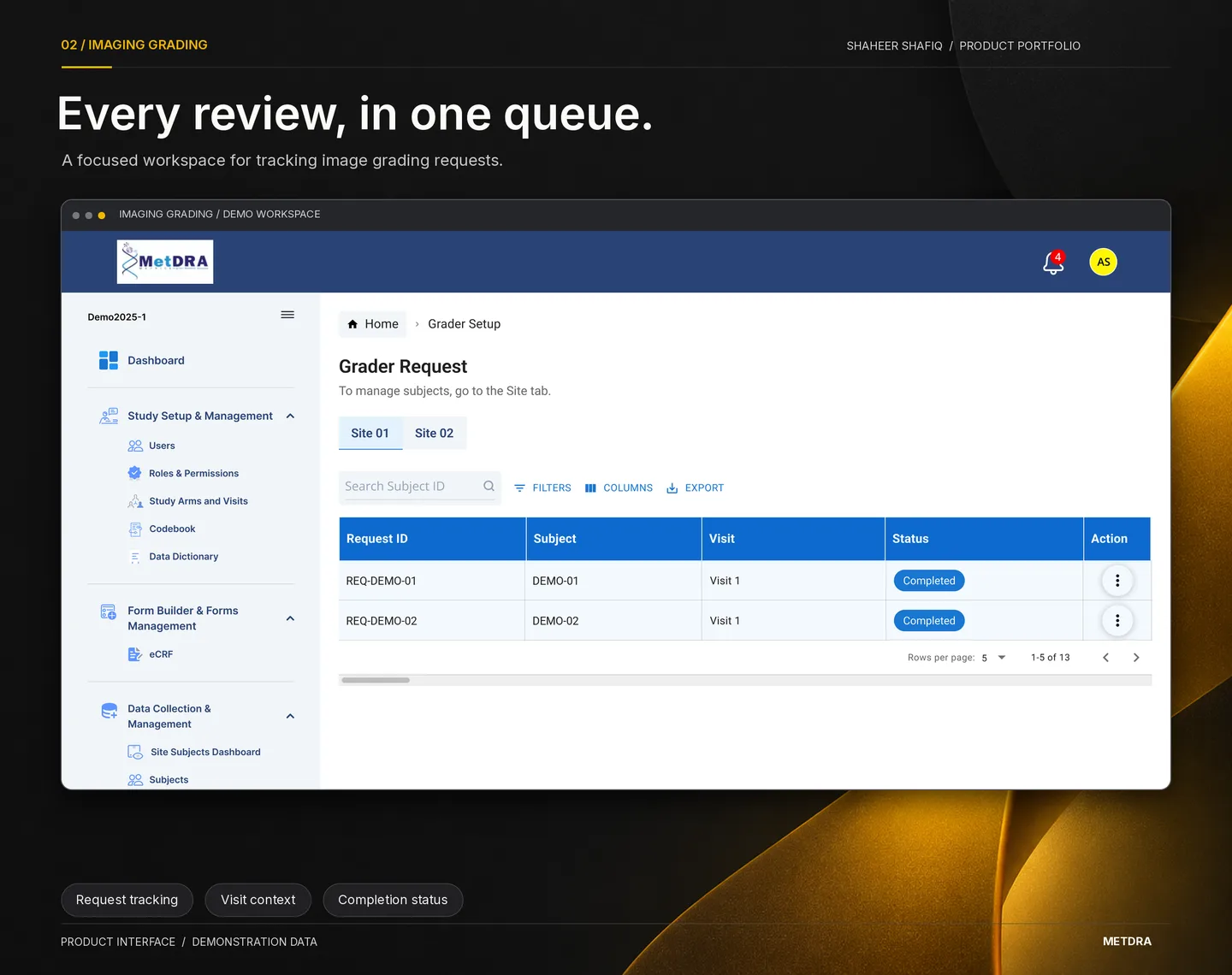Click the Grader Setup breadcrumb
The width and height of the screenshot is (1232, 975).
point(465,324)
